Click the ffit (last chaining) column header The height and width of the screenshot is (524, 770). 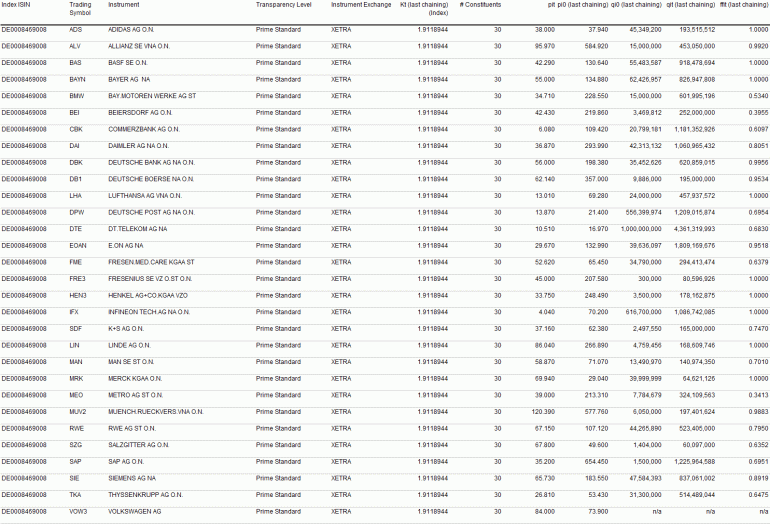(744, 5)
